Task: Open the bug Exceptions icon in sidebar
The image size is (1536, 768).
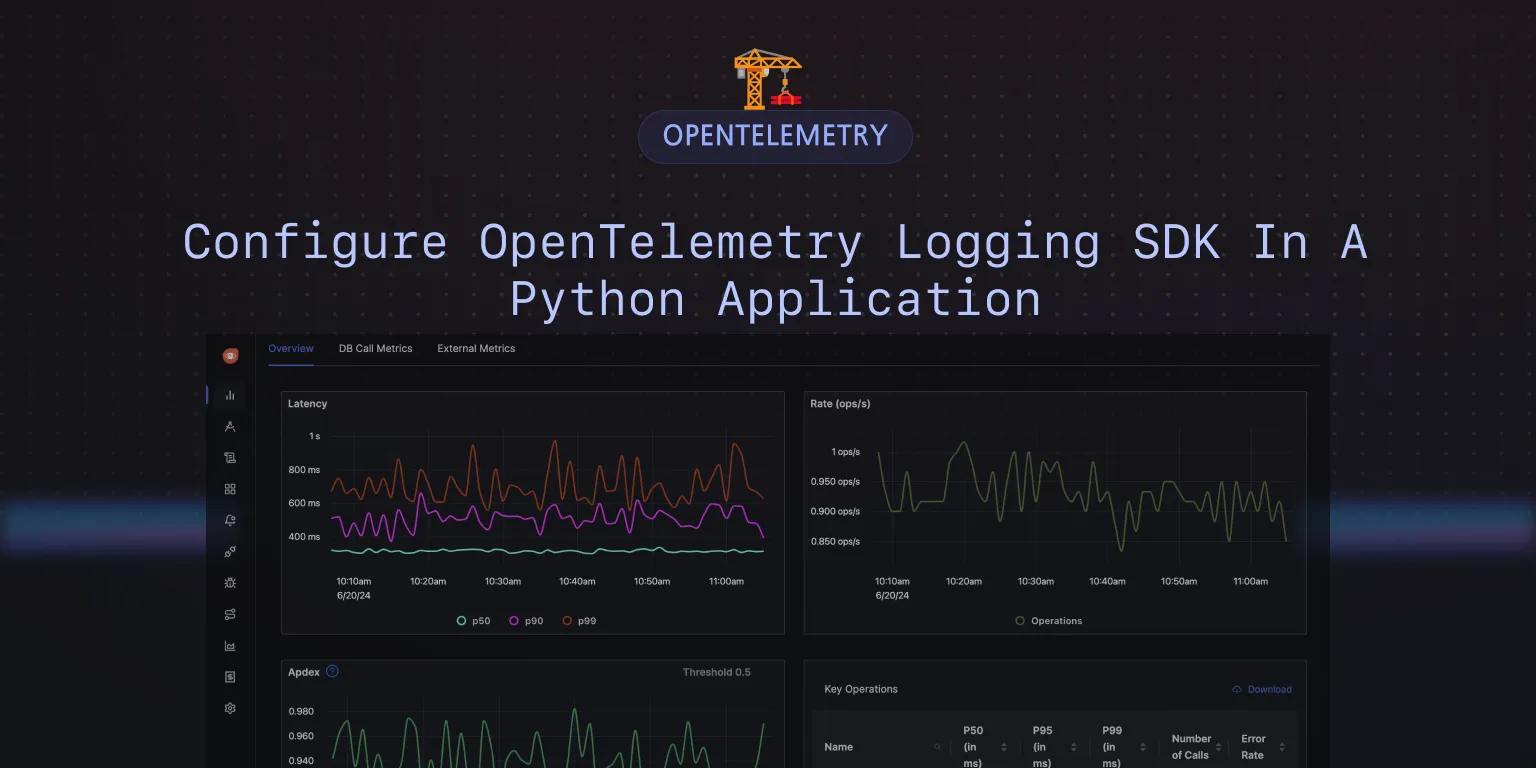Action: pos(230,582)
